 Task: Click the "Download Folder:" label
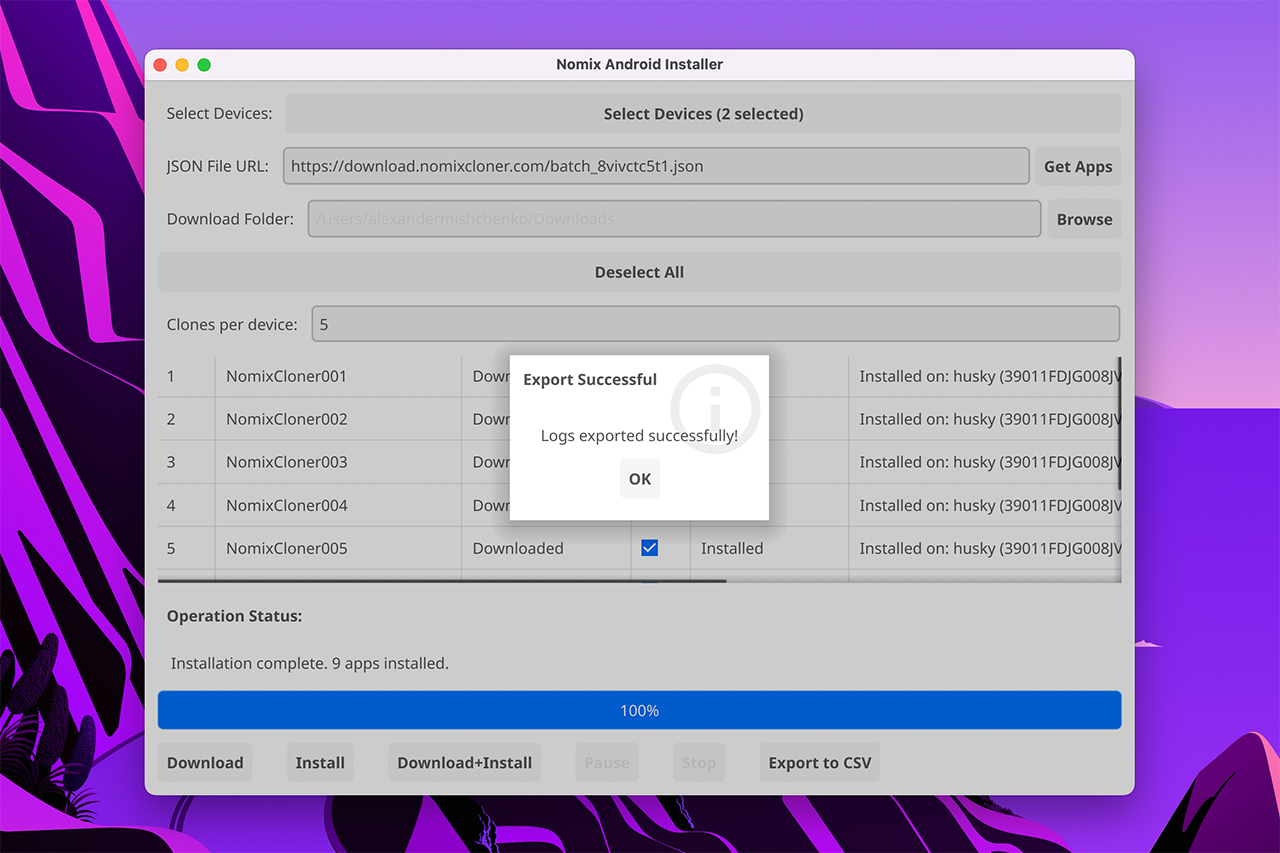point(230,219)
